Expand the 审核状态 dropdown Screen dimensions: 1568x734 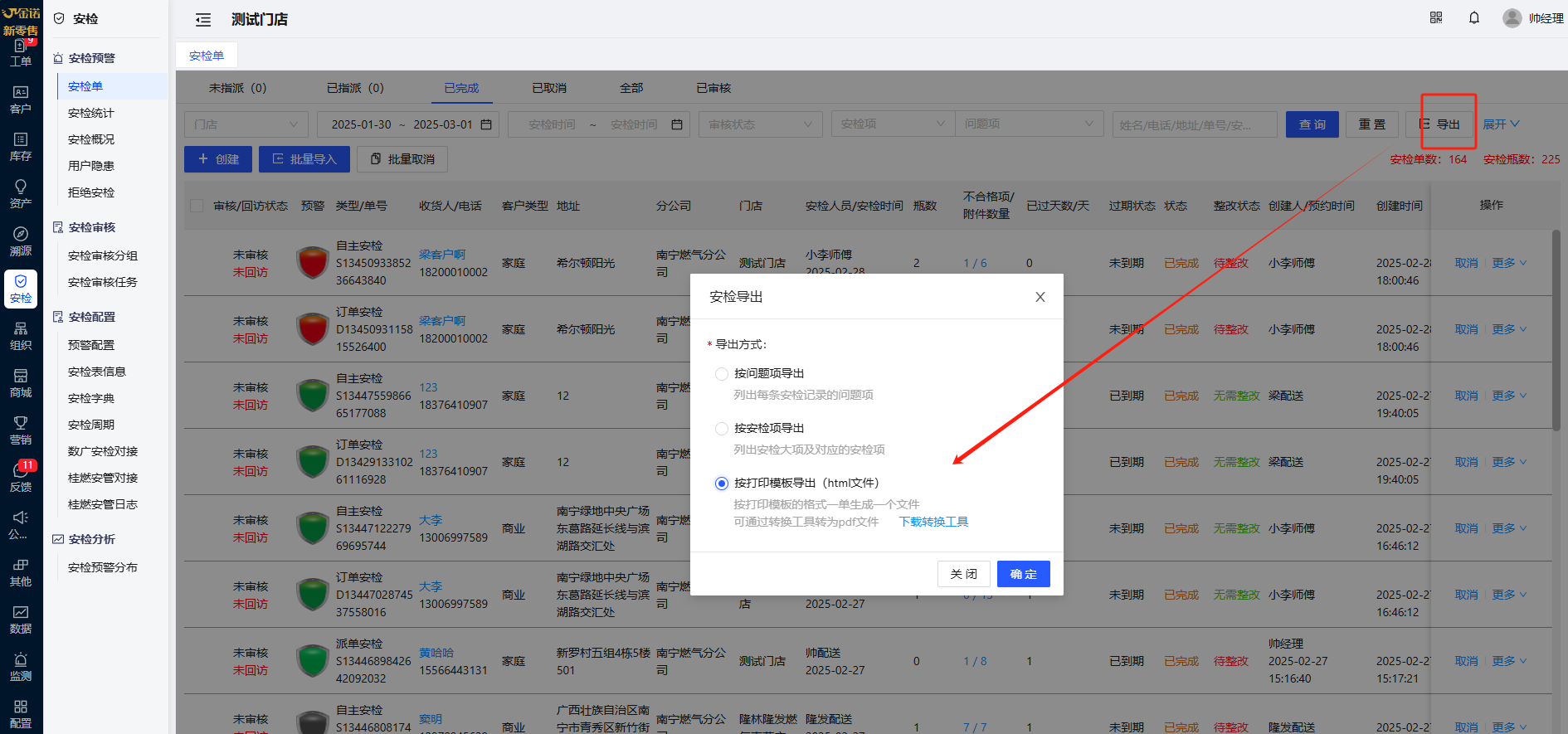tap(759, 124)
